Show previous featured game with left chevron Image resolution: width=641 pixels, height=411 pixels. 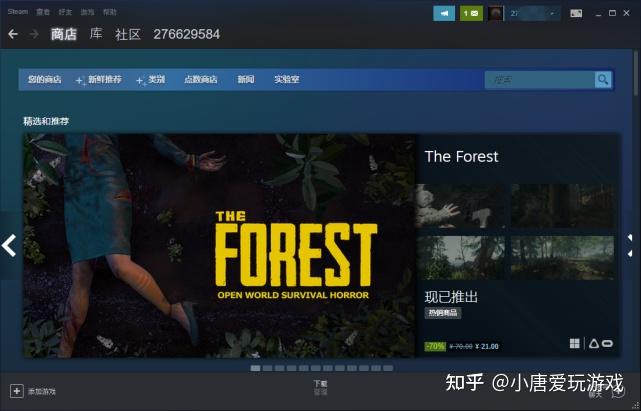click(8, 245)
